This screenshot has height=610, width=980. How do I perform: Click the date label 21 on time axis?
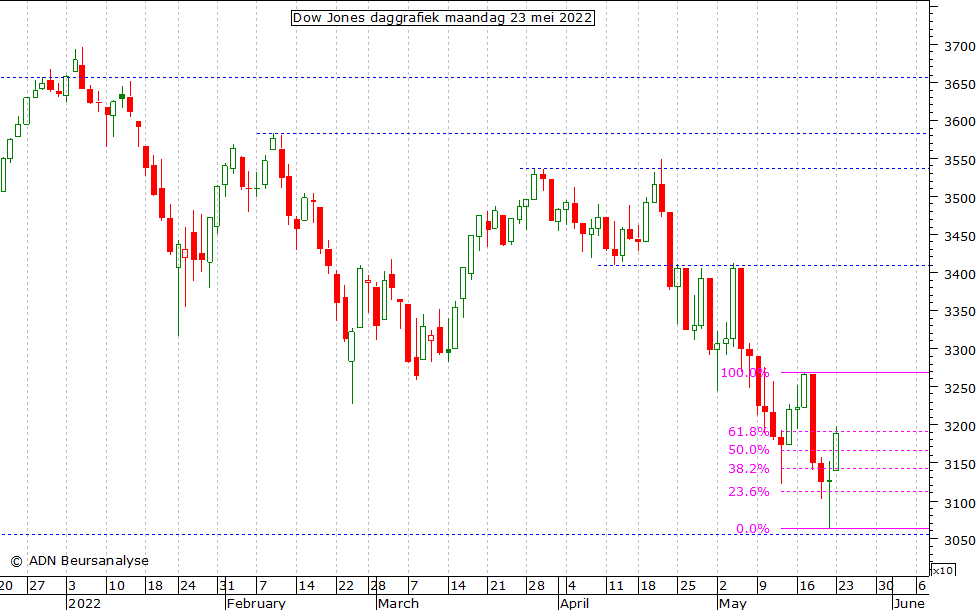click(x=498, y=586)
